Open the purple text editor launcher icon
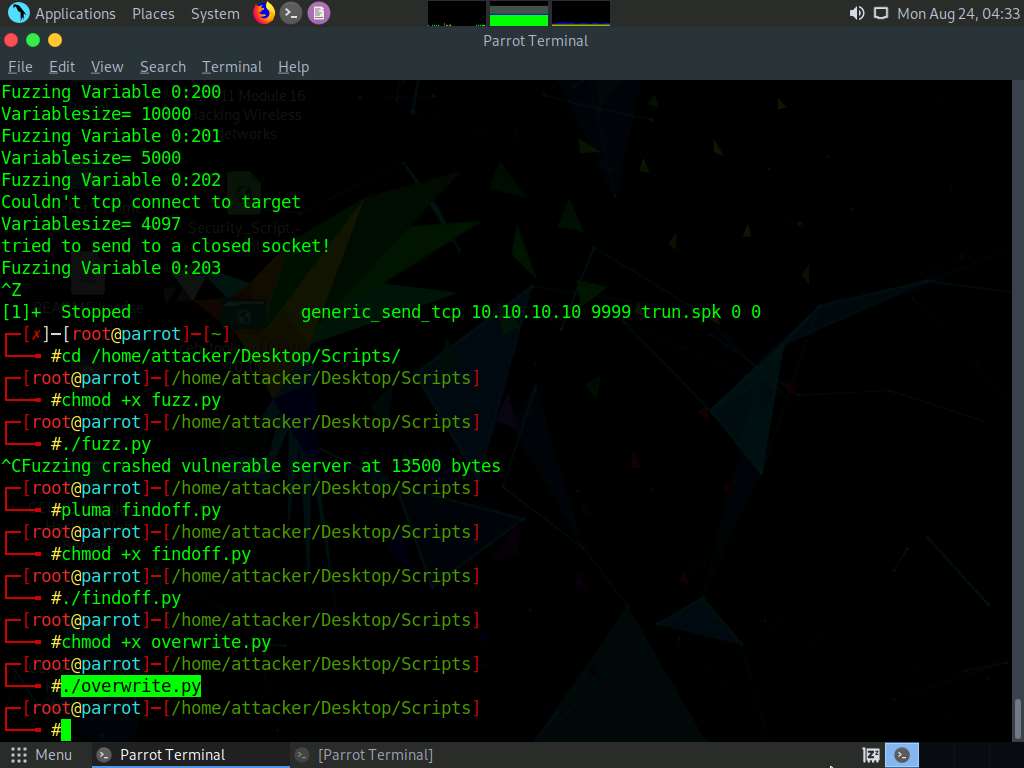The height and width of the screenshot is (768, 1024). click(x=319, y=13)
